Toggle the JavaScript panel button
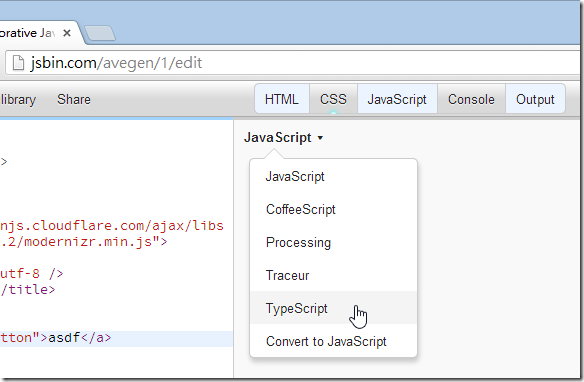 pyautogui.click(x=397, y=99)
